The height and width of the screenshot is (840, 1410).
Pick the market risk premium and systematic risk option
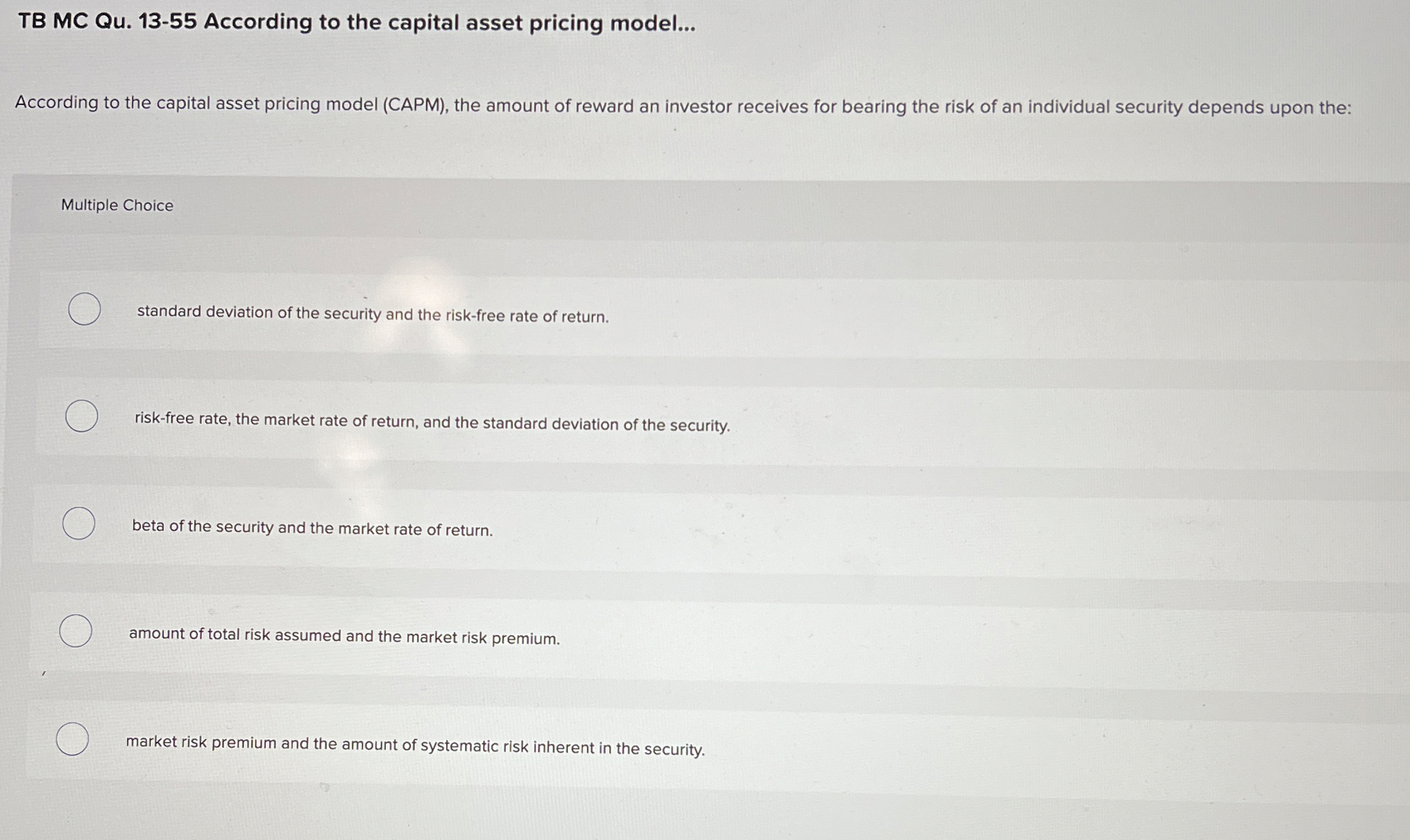[72, 739]
